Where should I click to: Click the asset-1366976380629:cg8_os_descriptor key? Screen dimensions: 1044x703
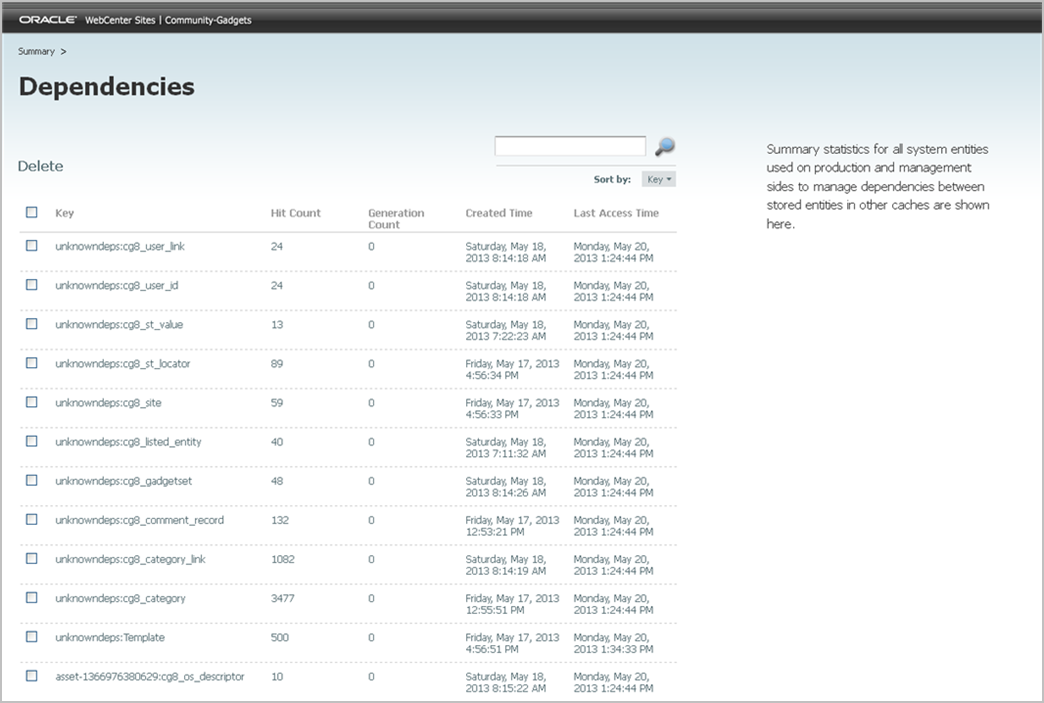pos(150,676)
